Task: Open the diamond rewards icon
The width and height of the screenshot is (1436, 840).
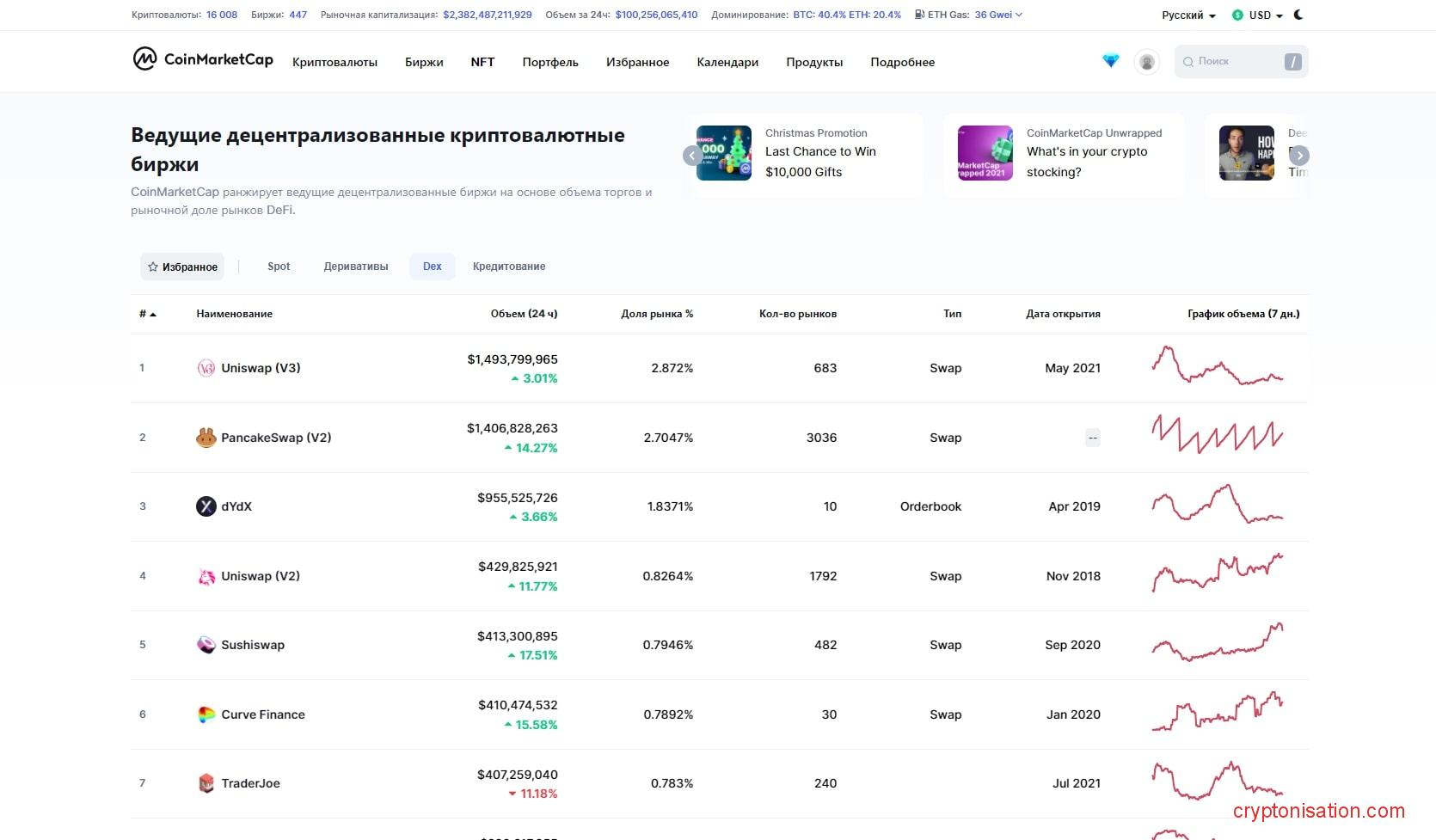Action: point(1111,61)
